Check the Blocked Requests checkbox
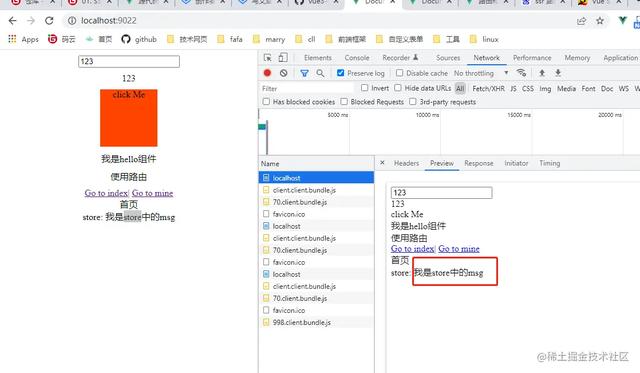Screen dimensions: 640x373 point(344,101)
